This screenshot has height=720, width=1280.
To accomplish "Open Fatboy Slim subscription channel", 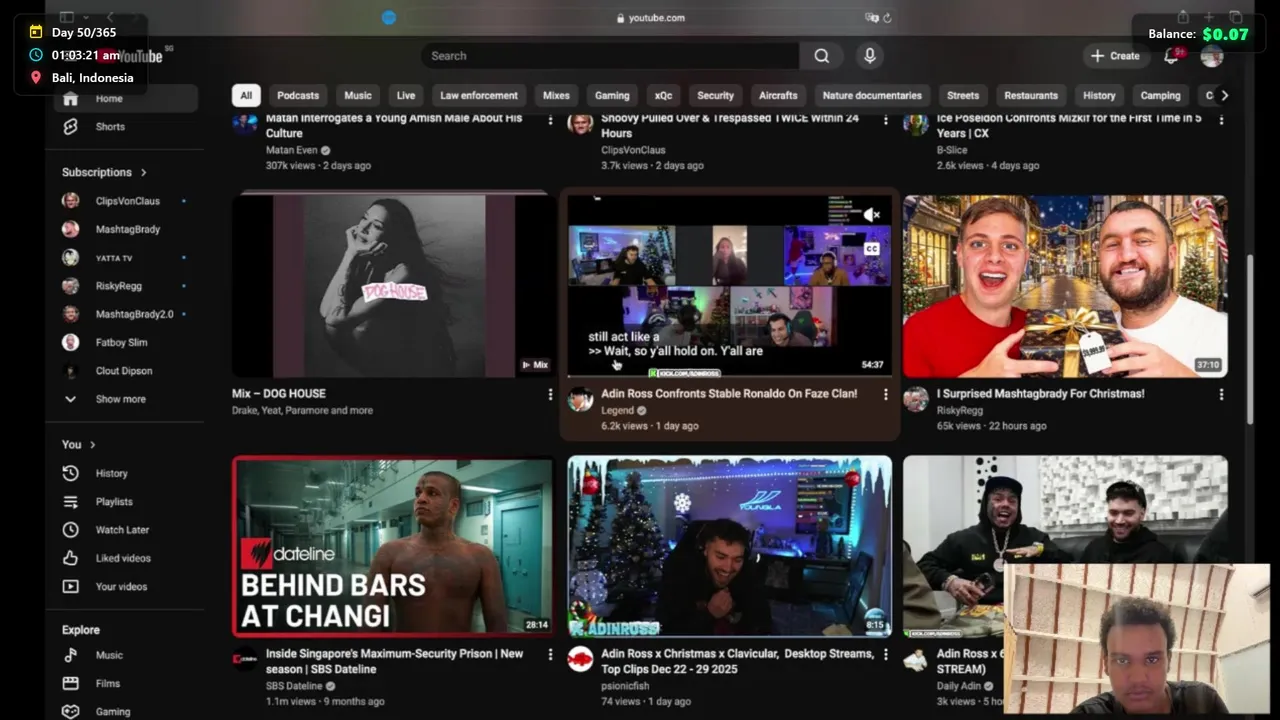I will pyautogui.click(x=123, y=342).
